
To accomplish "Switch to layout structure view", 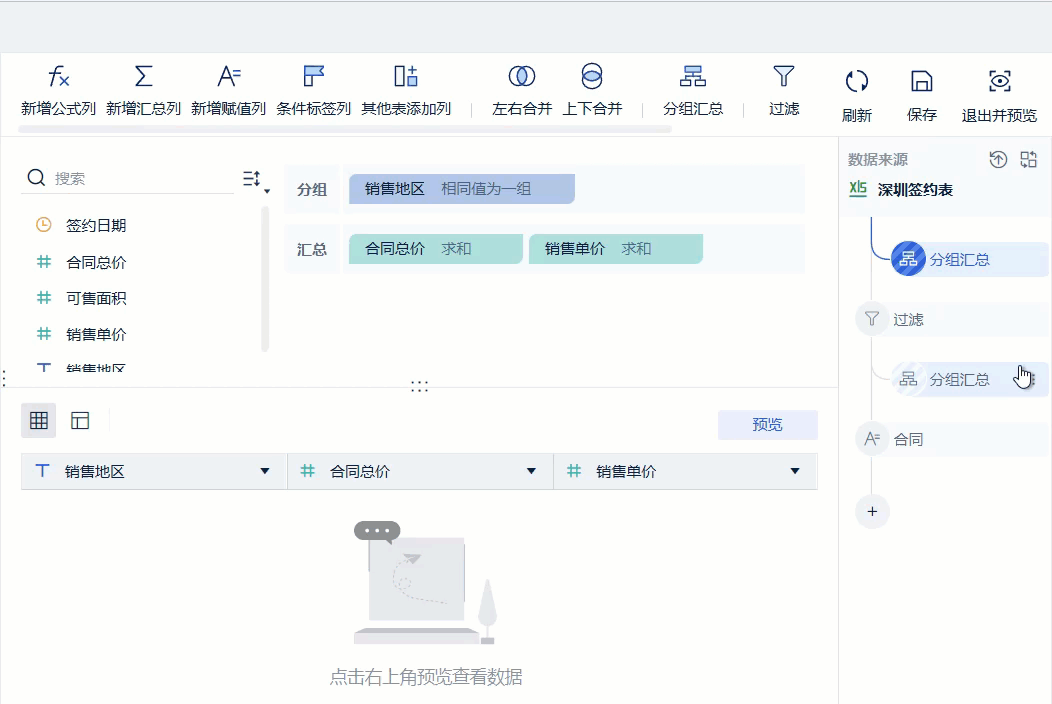I will coord(80,421).
